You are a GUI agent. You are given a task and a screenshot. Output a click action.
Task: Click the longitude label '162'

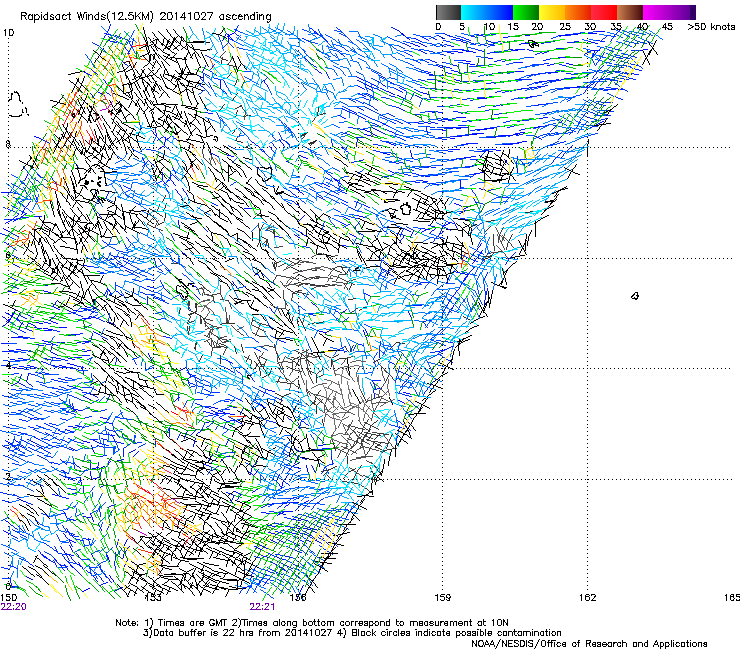[x=588, y=598]
